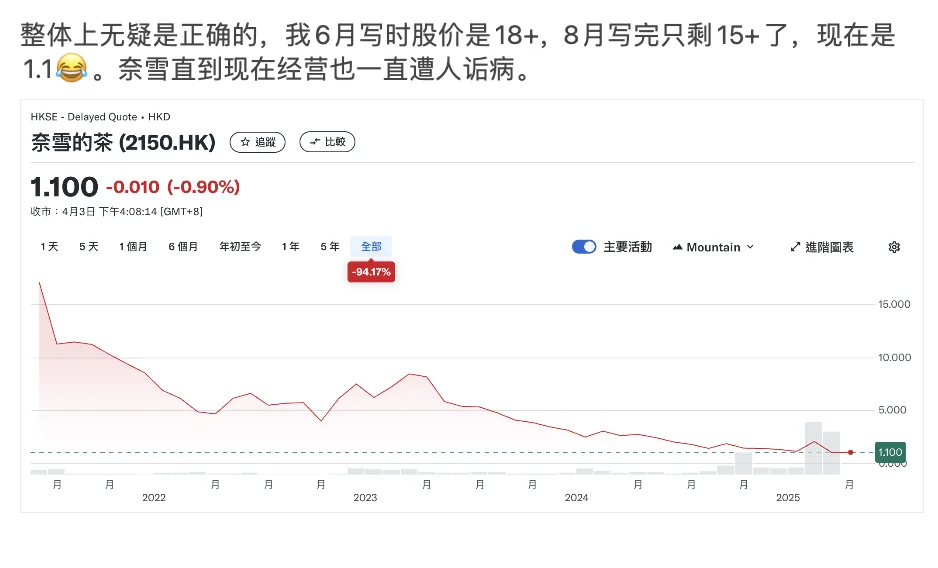Click the -94.17% change badge
This screenshot has width=938, height=568.
371,272
